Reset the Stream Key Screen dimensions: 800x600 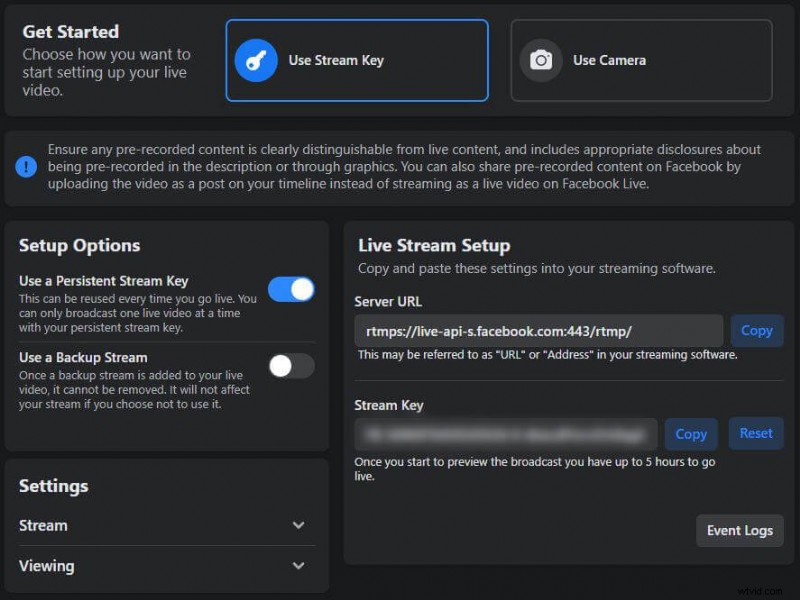[756, 434]
